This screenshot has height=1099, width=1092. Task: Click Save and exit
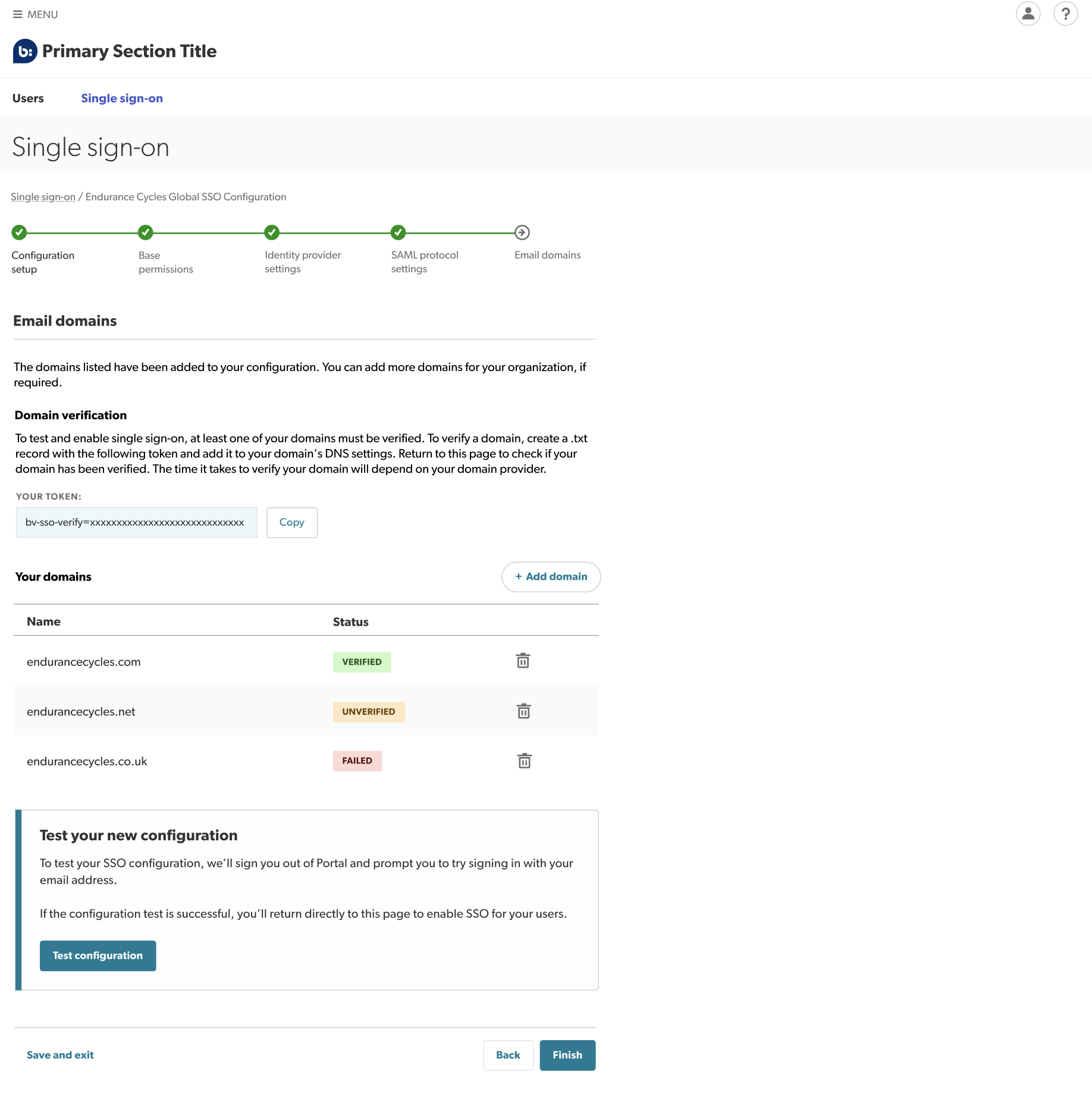click(60, 1055)
